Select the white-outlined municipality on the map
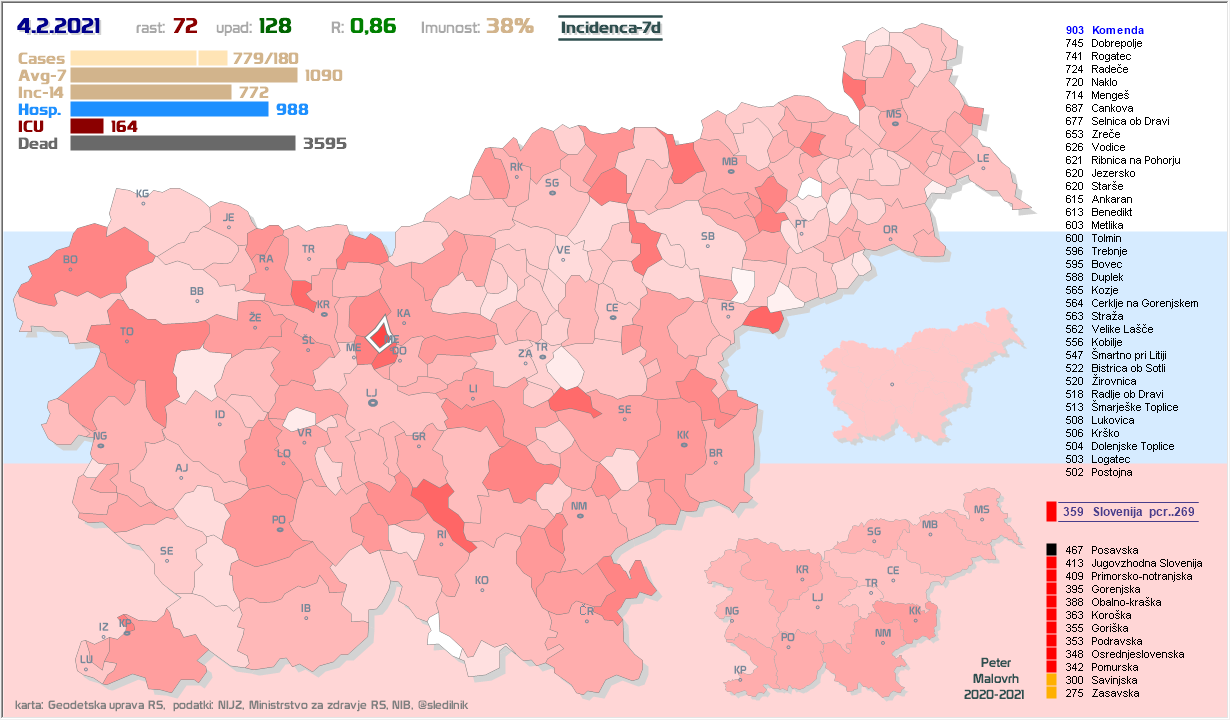Screen dimensions: 1230x720 pos(379,334)
